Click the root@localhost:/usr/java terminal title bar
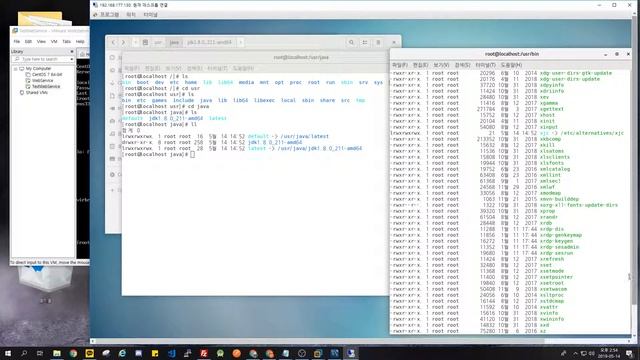The width and height of the screenshot is (640, 360). 255,57
